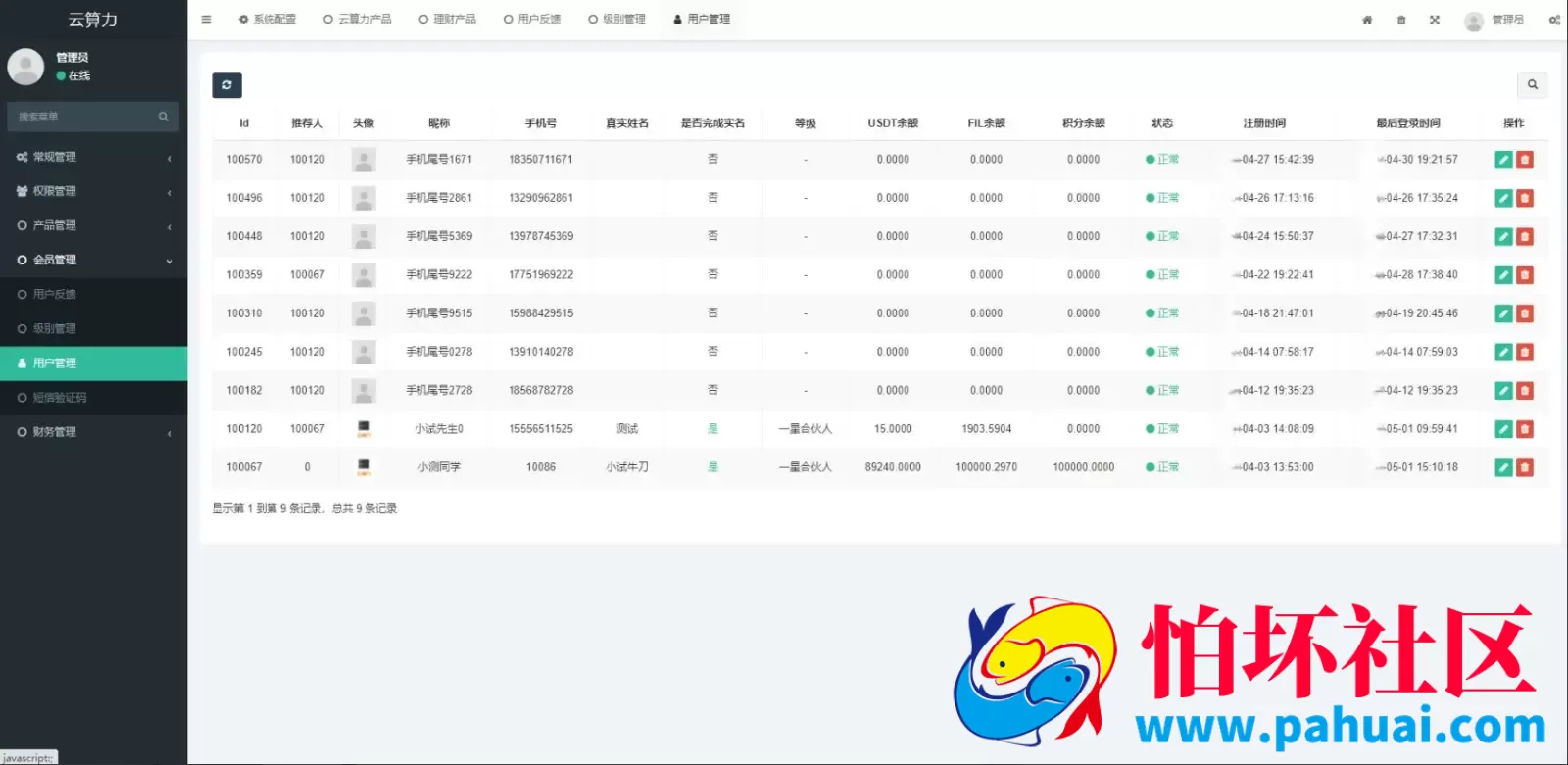Viewport: 1568px width, 765px height.
Task: Click nickname 手机尾号2861
Action: click(439, 198)
